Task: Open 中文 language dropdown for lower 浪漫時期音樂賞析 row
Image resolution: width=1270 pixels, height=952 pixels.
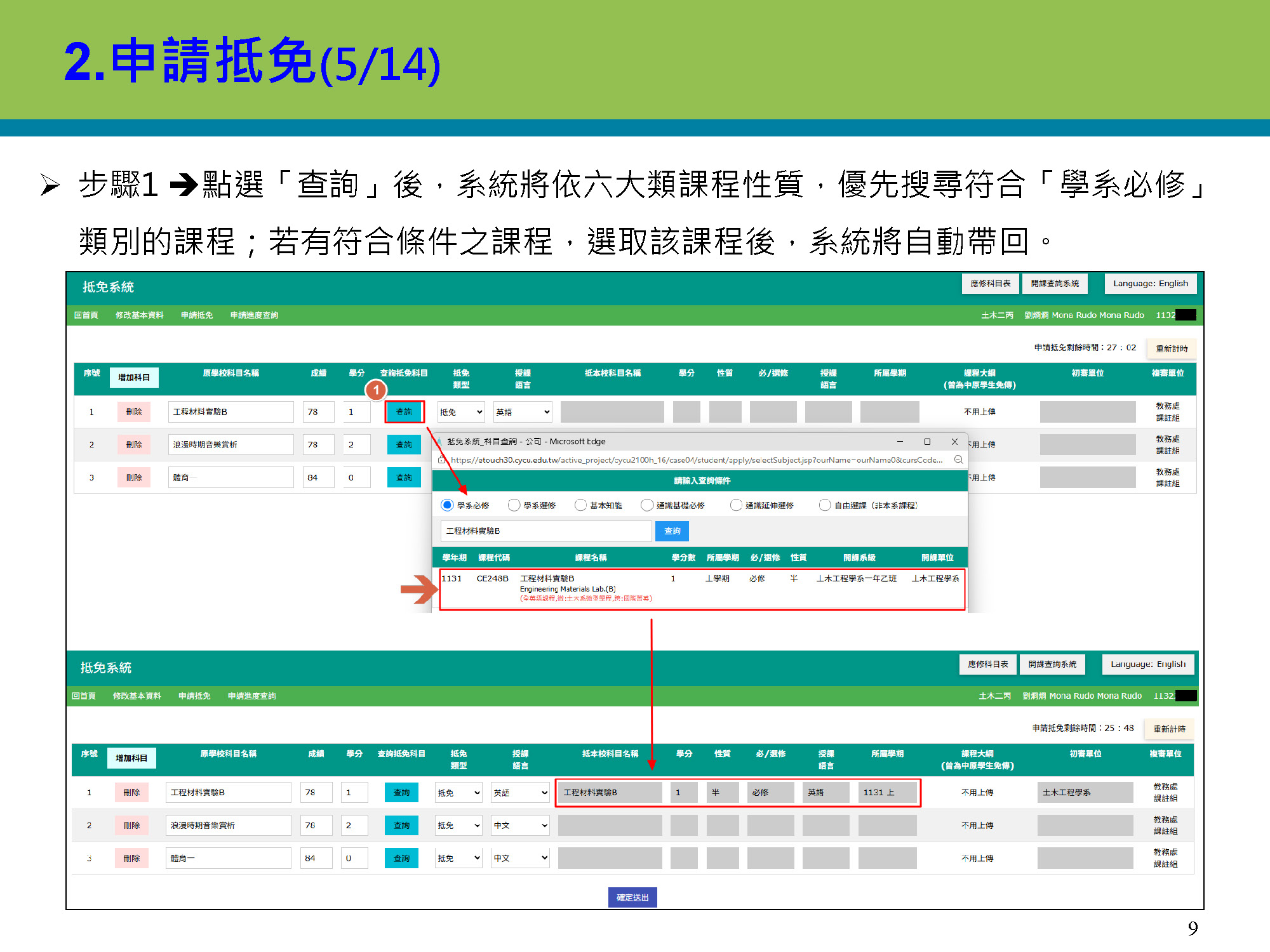Action: click(520, 826)
